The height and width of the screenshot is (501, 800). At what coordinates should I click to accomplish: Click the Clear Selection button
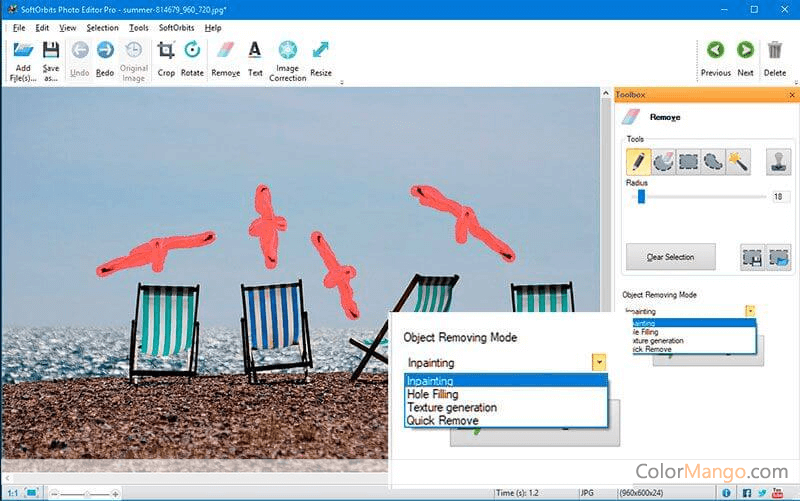(x=670, y=257)
